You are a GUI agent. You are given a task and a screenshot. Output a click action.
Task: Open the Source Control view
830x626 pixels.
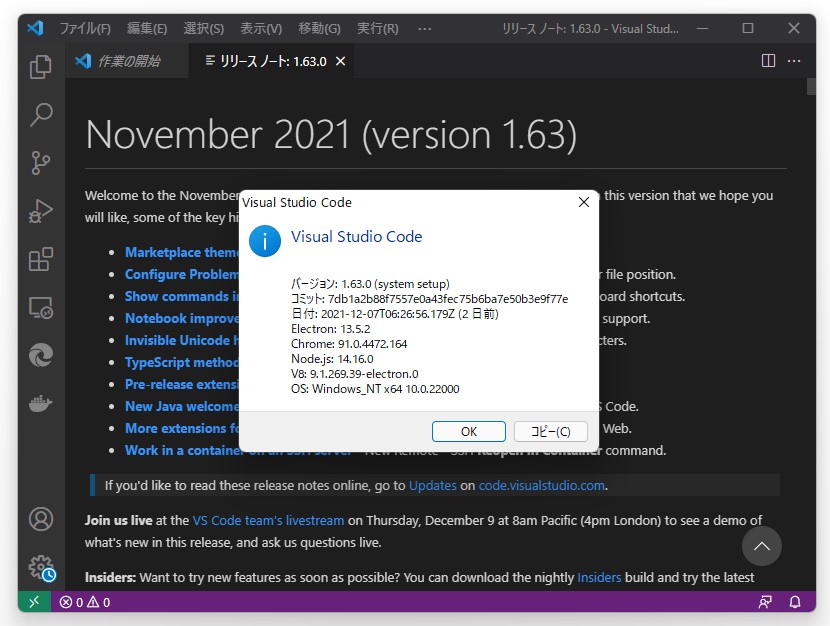40,163
